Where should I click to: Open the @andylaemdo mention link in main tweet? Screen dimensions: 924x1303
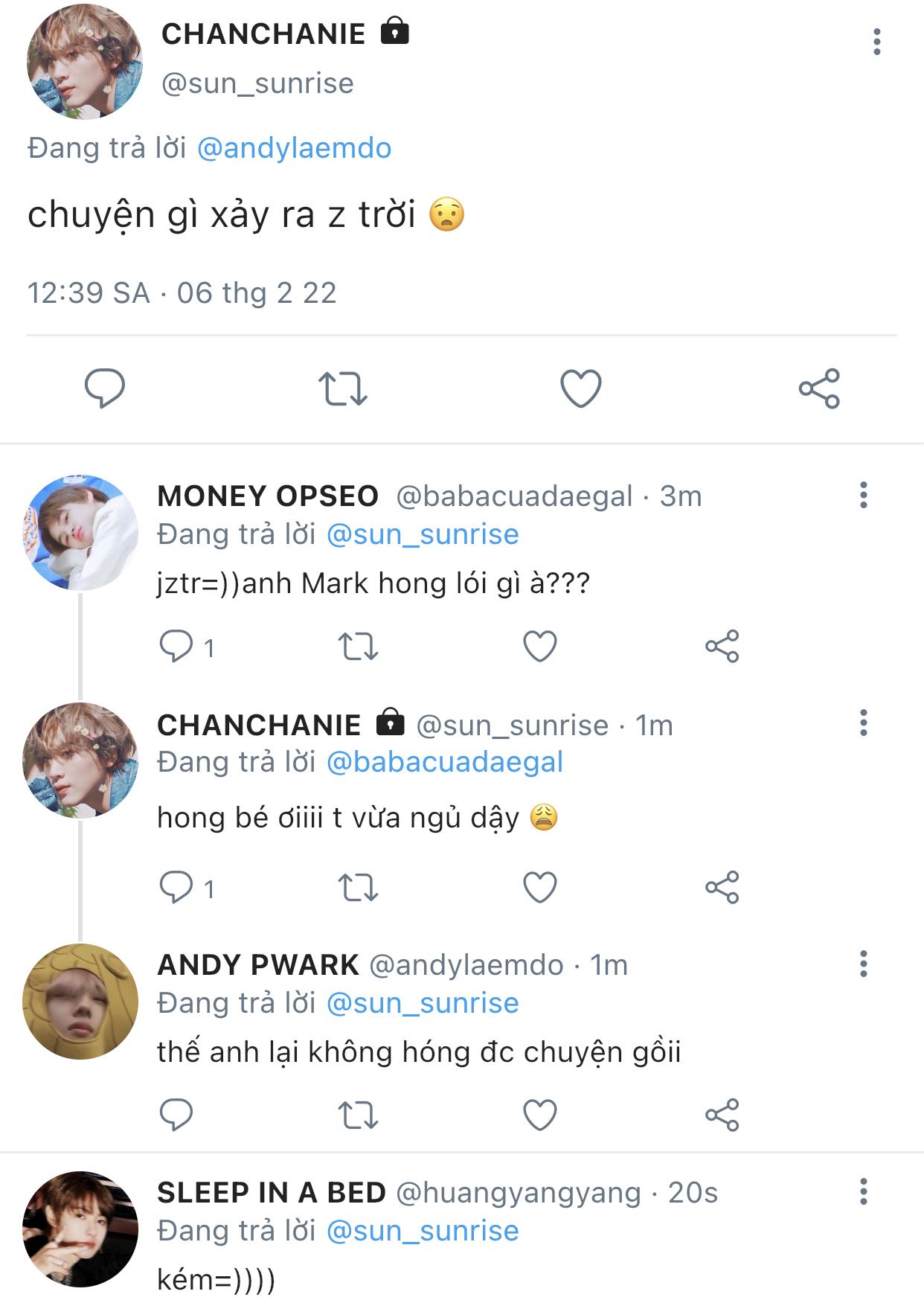coord(294,148)
